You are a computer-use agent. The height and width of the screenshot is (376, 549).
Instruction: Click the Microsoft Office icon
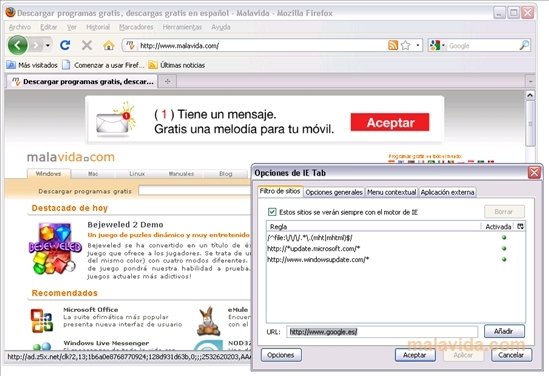pyautogui.click(x=42, y=320)
